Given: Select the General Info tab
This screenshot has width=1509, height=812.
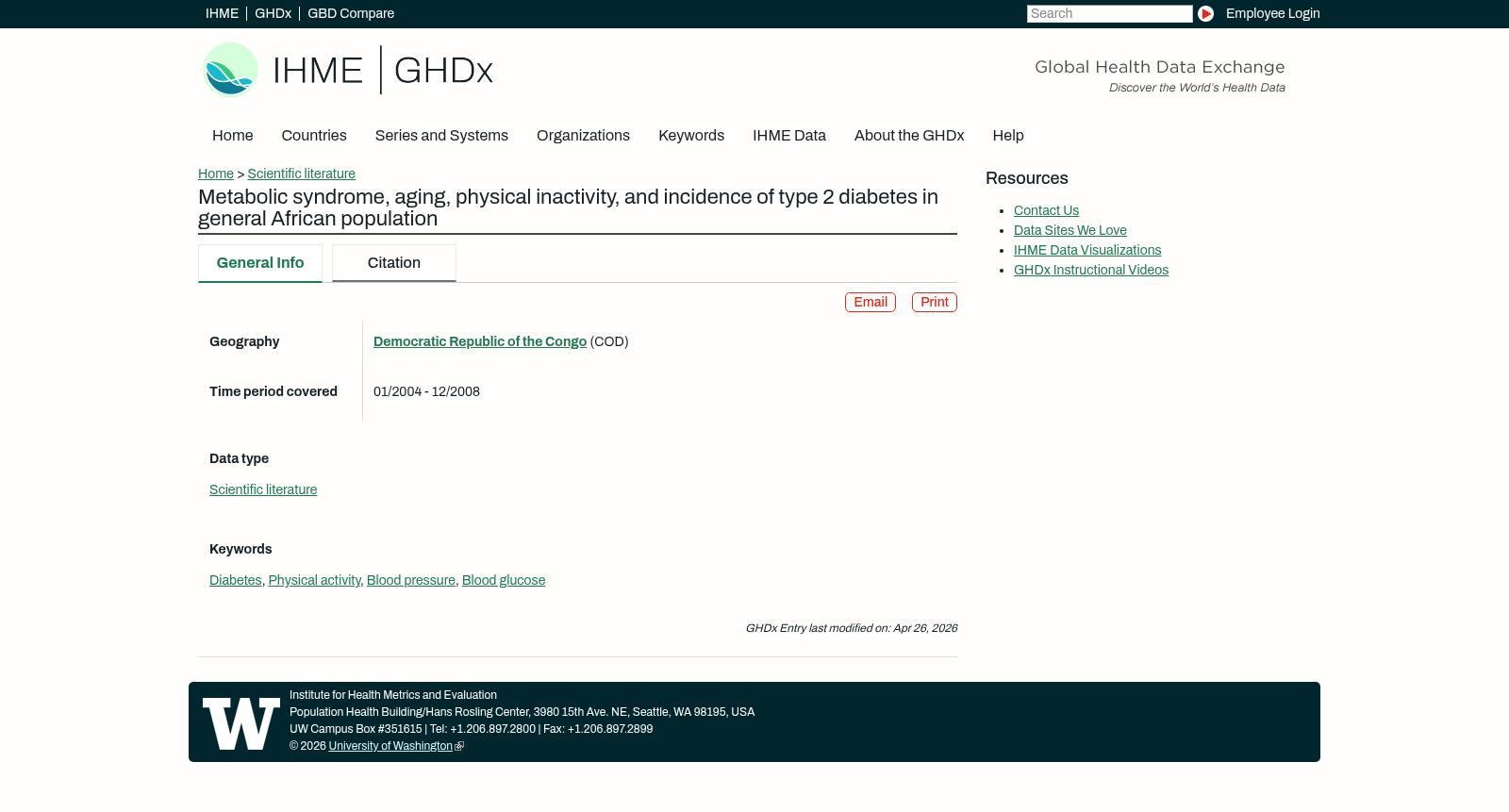Looking at the screenshot, I should coord(260,263).
